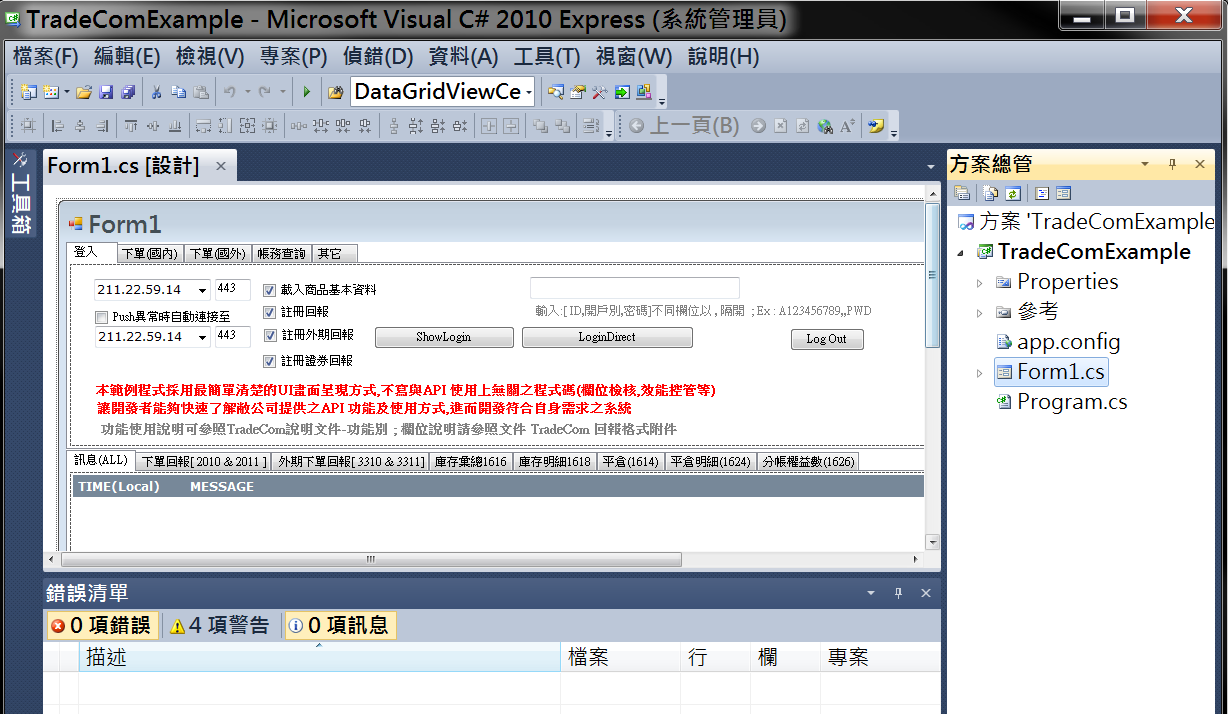Click the Show All Files icon in Solution Explorer
Image resolution: width=1228 pixels, height=714 pixels.
coord(990,193)
